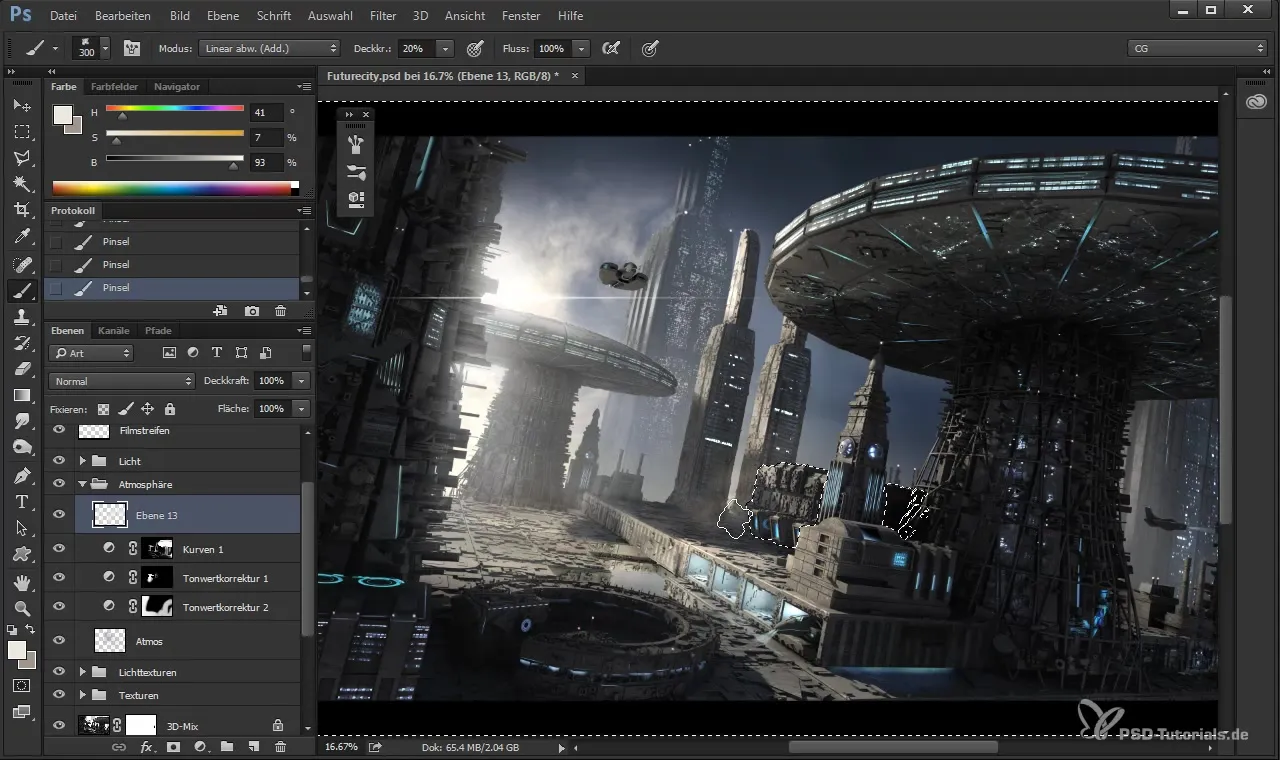
Task: Add layer style fx icon
Action: point(146,747)
